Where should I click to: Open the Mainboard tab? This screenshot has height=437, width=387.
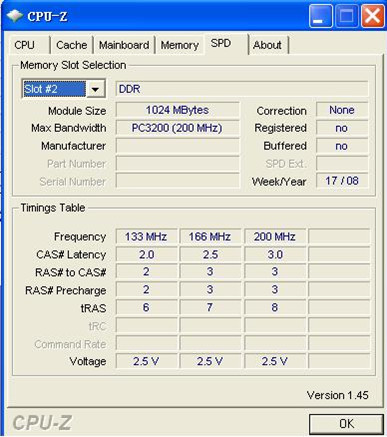(124, 45)
